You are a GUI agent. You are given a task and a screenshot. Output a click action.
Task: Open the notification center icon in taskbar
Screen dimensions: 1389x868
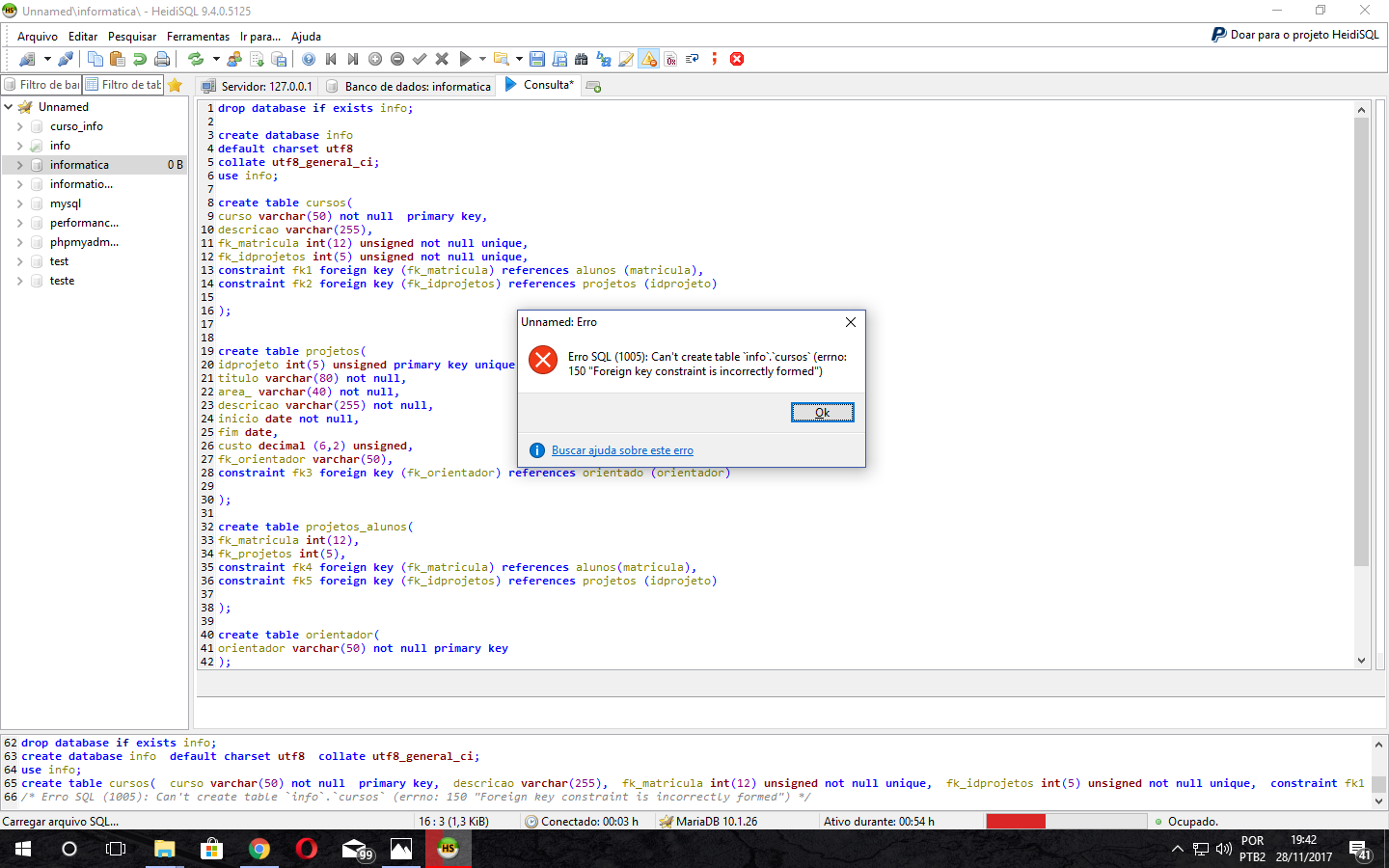pos(1360,850)
